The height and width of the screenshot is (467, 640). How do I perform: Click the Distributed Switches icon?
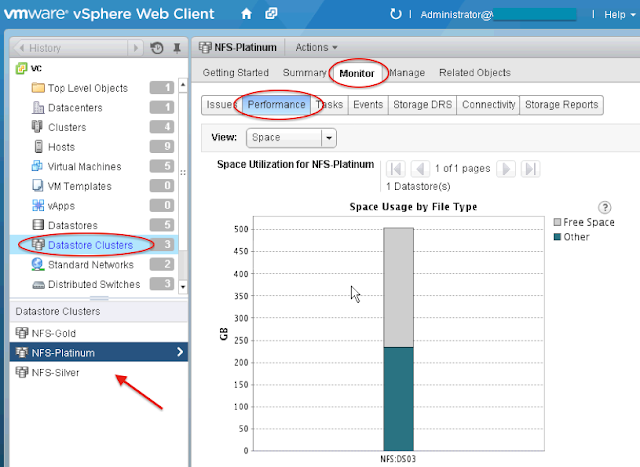click(x=38, y=285)
